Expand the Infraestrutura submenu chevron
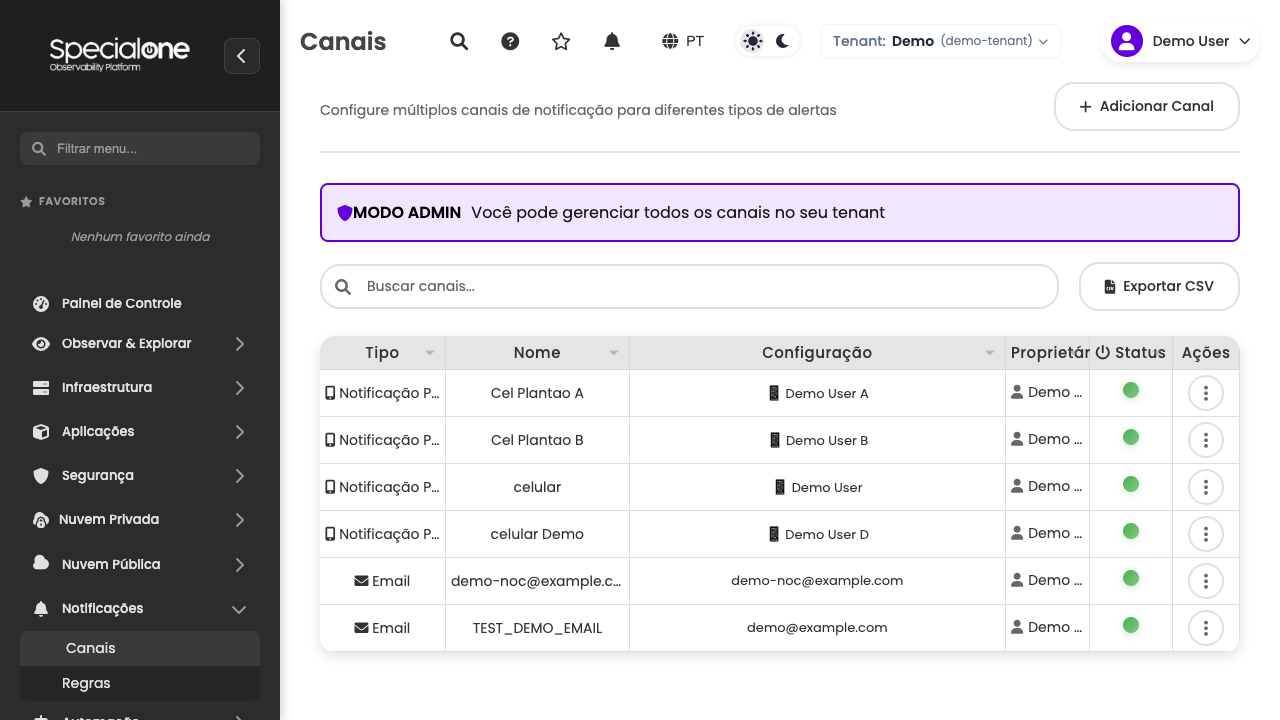The width and height of the screenshot is (1280, 720). click(240, 388)
